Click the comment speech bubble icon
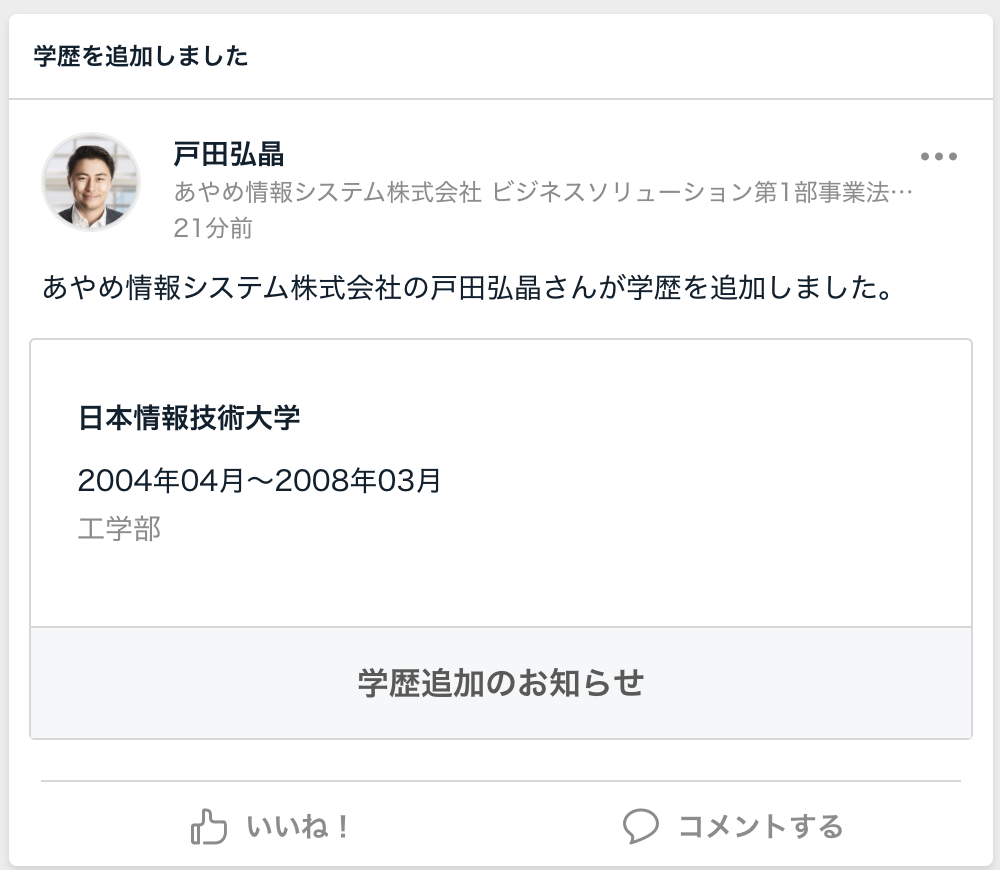 click(640, 826)
